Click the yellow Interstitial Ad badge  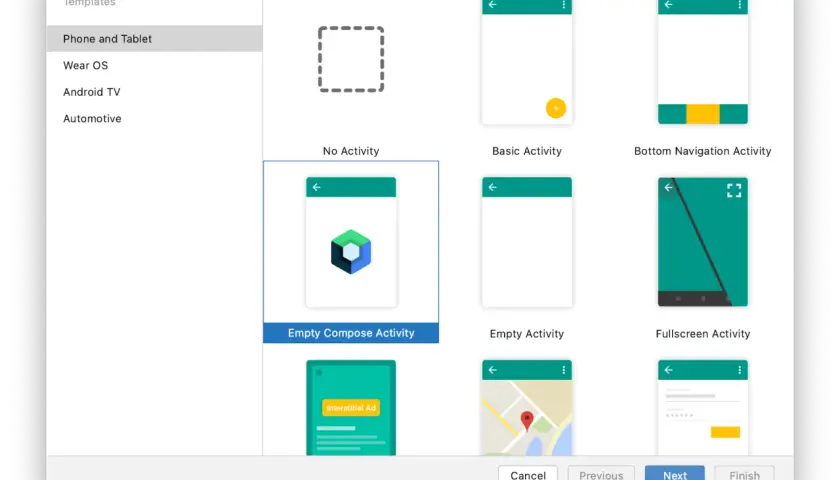click(351, 408)
